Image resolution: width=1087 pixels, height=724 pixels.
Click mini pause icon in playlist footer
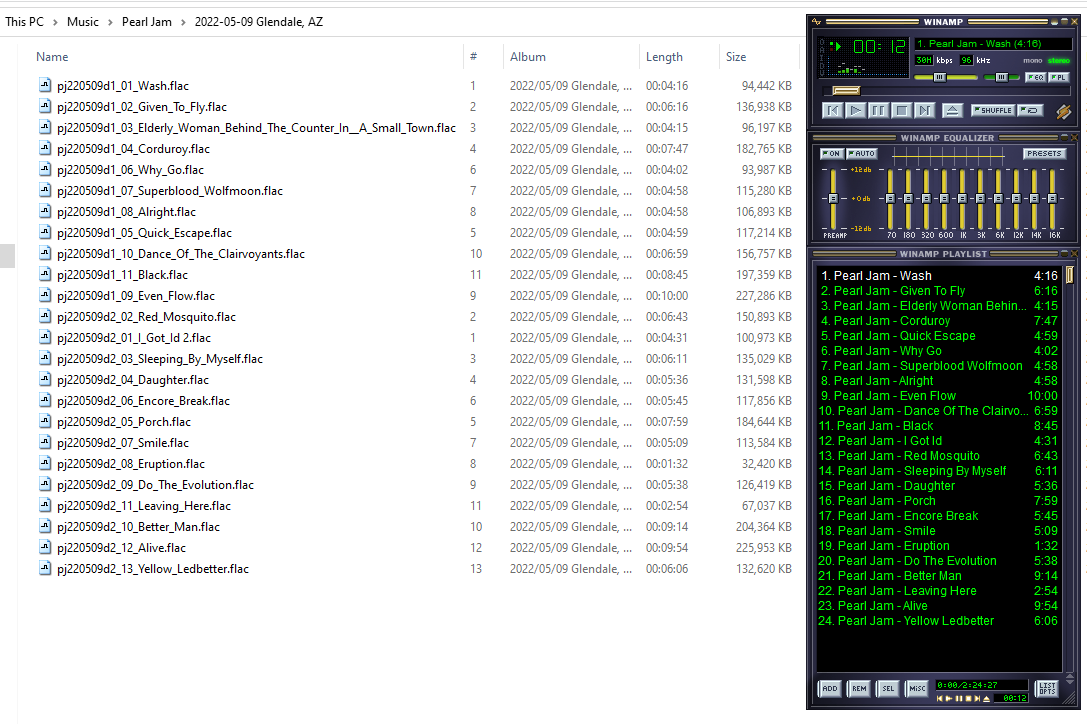coord(959,698)
